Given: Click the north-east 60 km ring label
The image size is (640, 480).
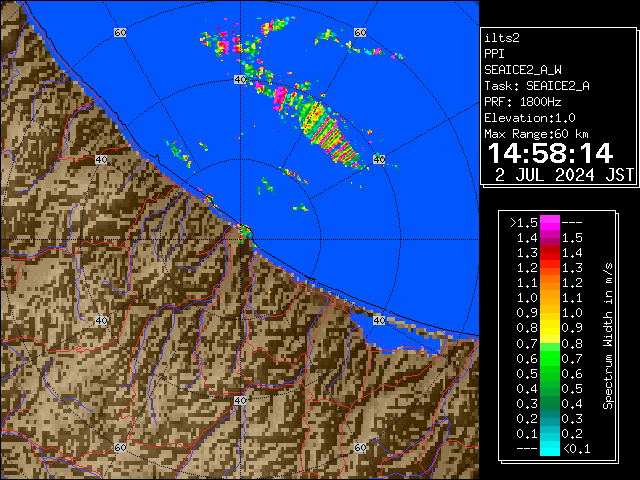Looking at the screenshot, I should click(x=360, y=32).
